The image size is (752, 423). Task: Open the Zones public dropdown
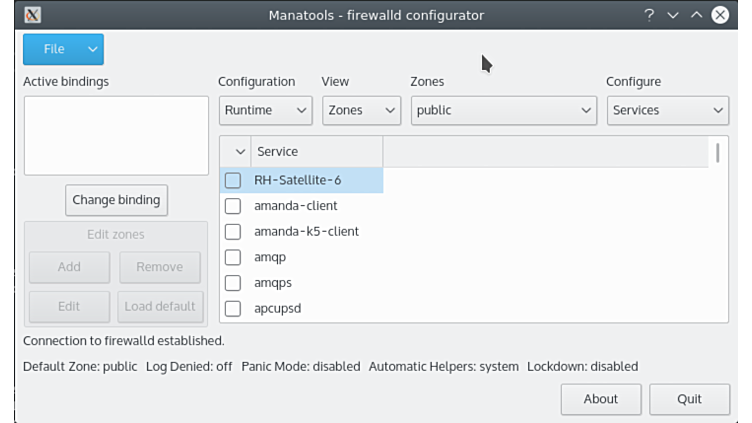(x=504, y=110)
